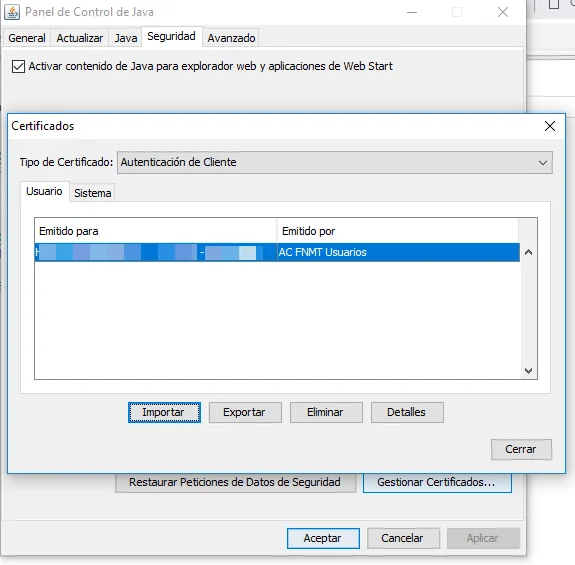Go to the General tab
The height and width of the screenshot is (565, 575).
[x=27, y=38]
